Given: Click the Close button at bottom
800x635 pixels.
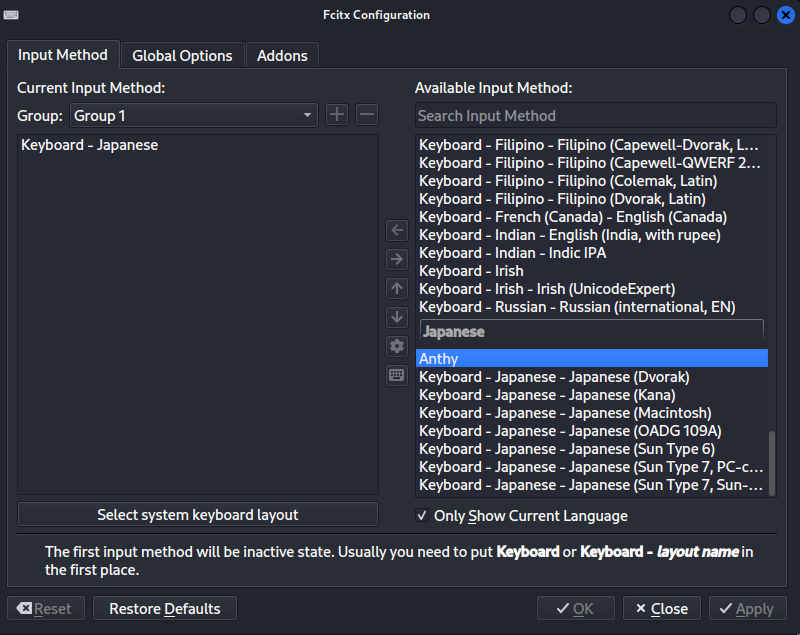Looking at the screenshot, I should click(x=662, y=608).
